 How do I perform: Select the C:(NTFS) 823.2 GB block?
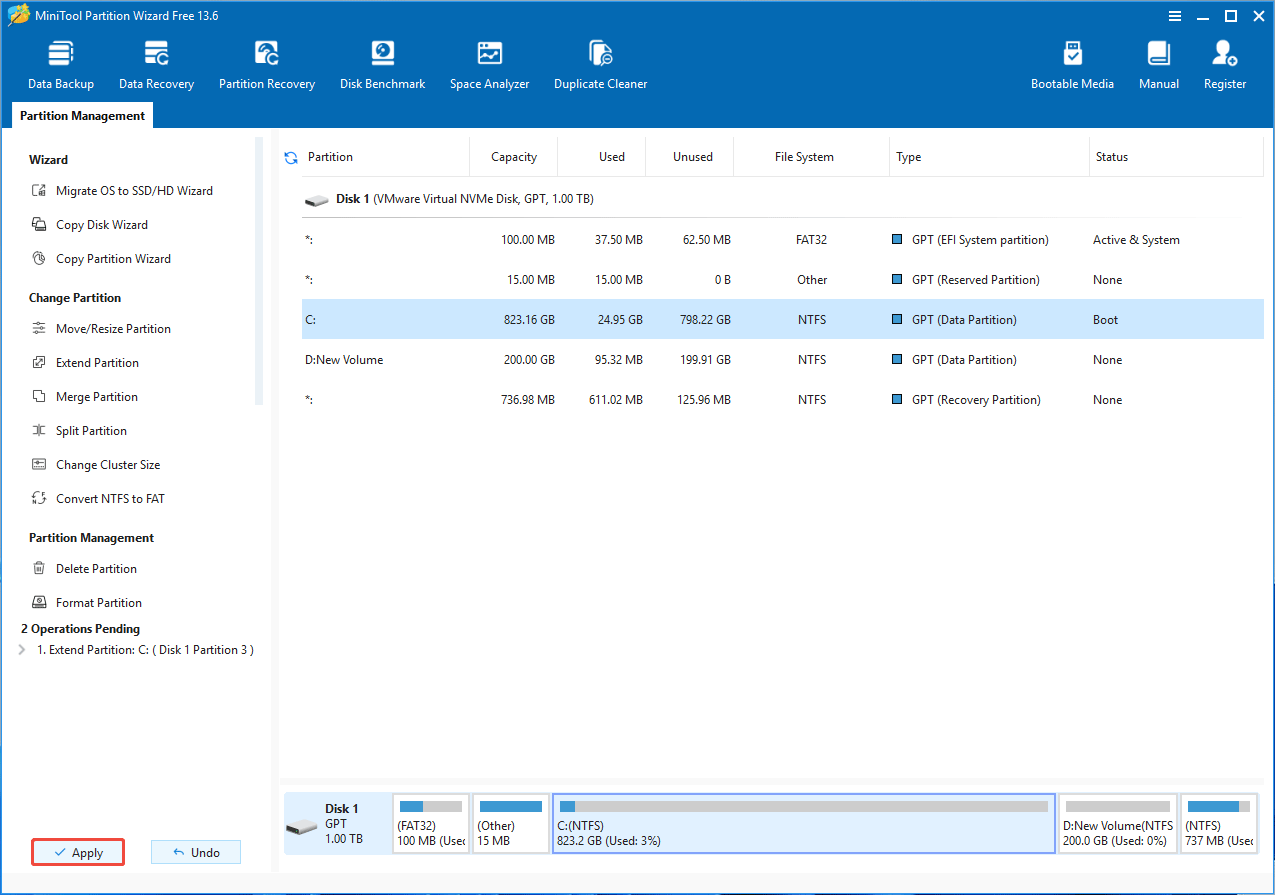(804, 824)
